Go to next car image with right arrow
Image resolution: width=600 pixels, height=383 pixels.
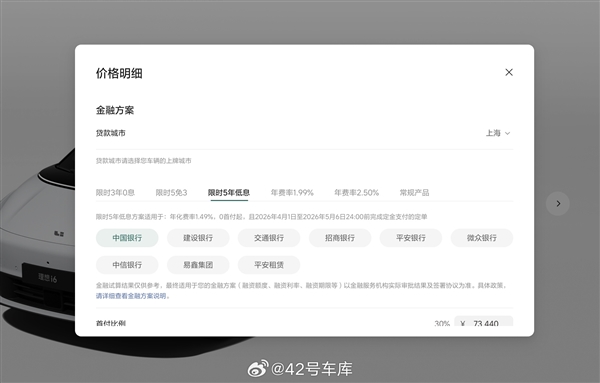coord(558,204)
